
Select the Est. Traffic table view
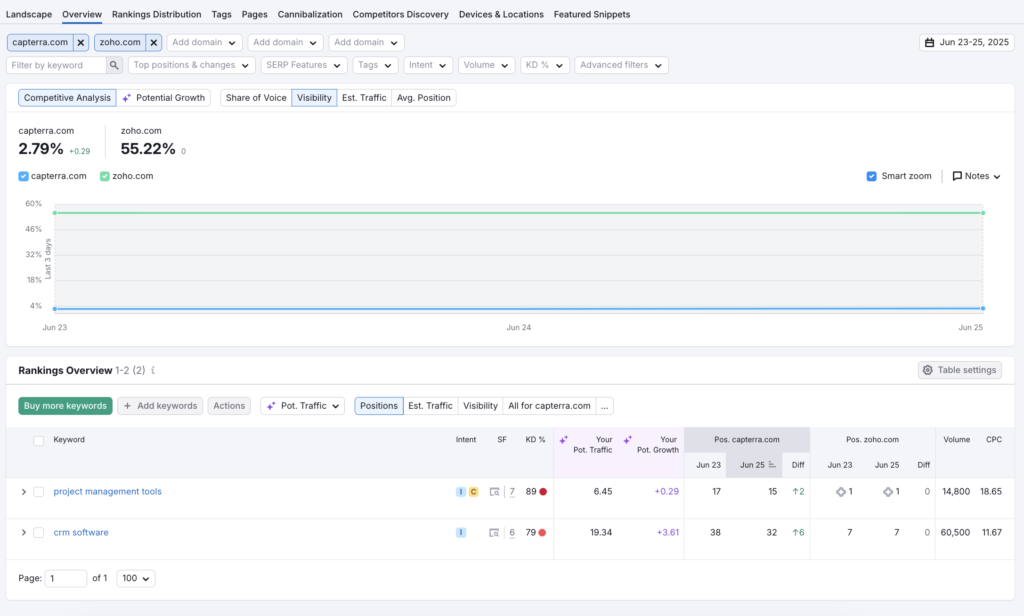pos(430,406)
